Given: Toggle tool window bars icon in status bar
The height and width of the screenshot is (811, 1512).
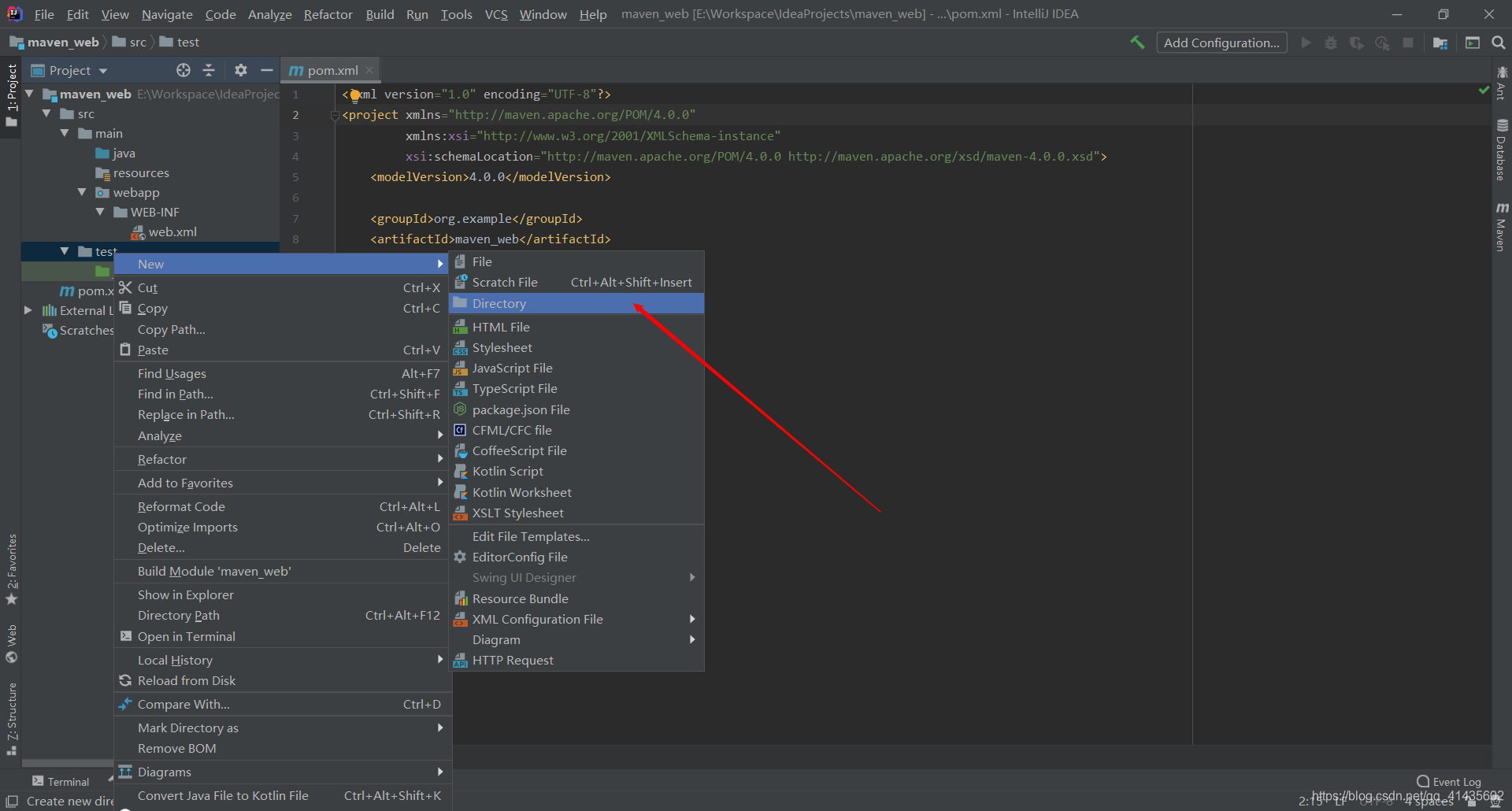Looking at the screenshot, I should pos(12,801).
